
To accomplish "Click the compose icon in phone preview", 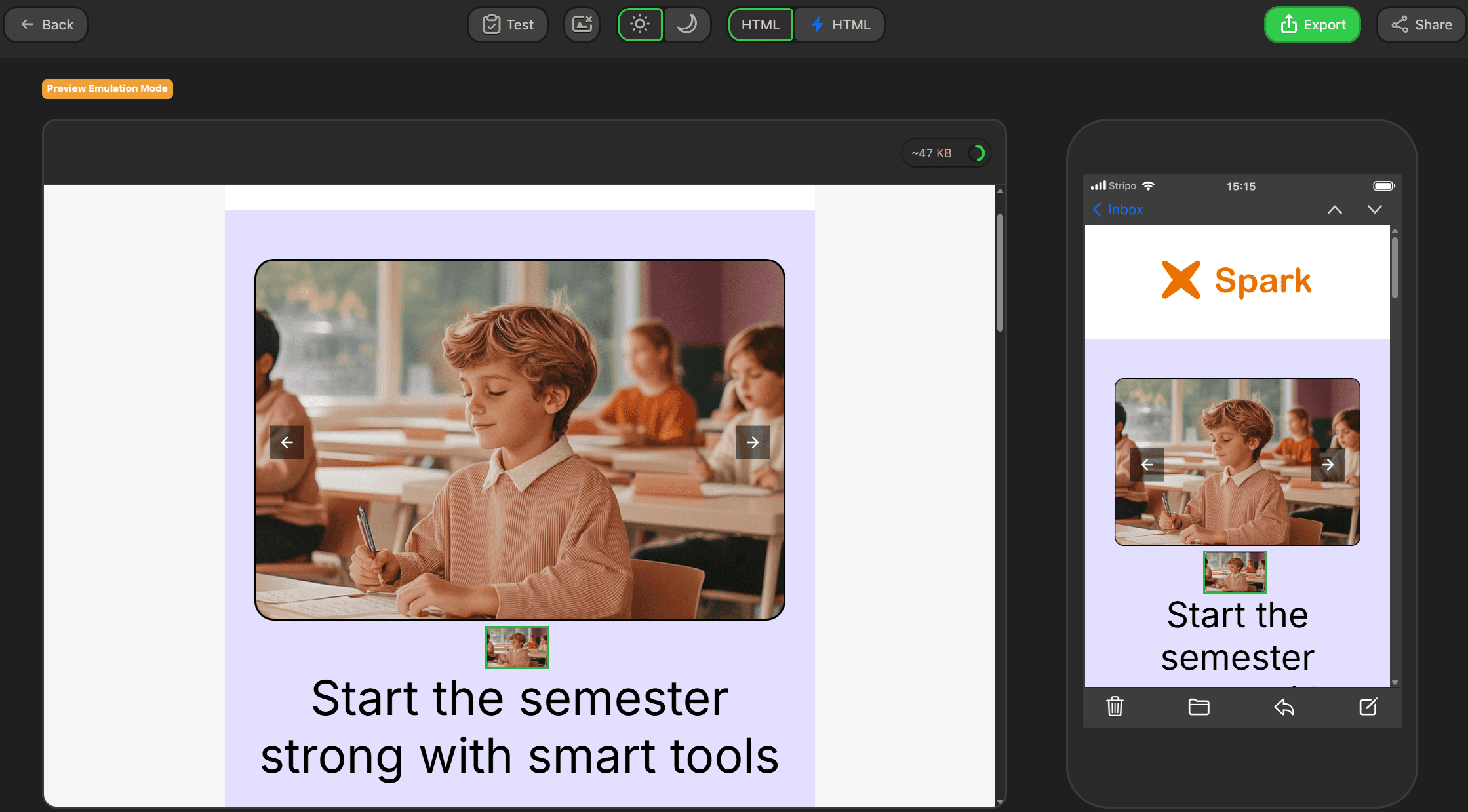I will tap(1369, 706).
